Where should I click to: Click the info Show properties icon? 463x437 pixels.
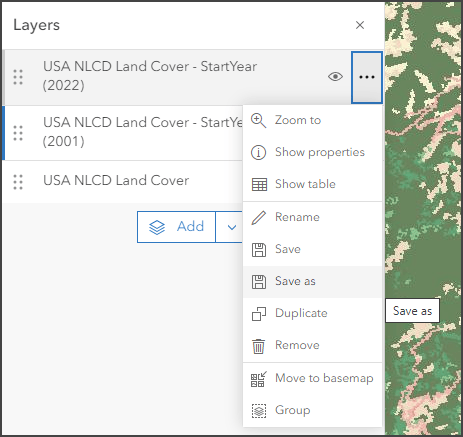(258, 153)
